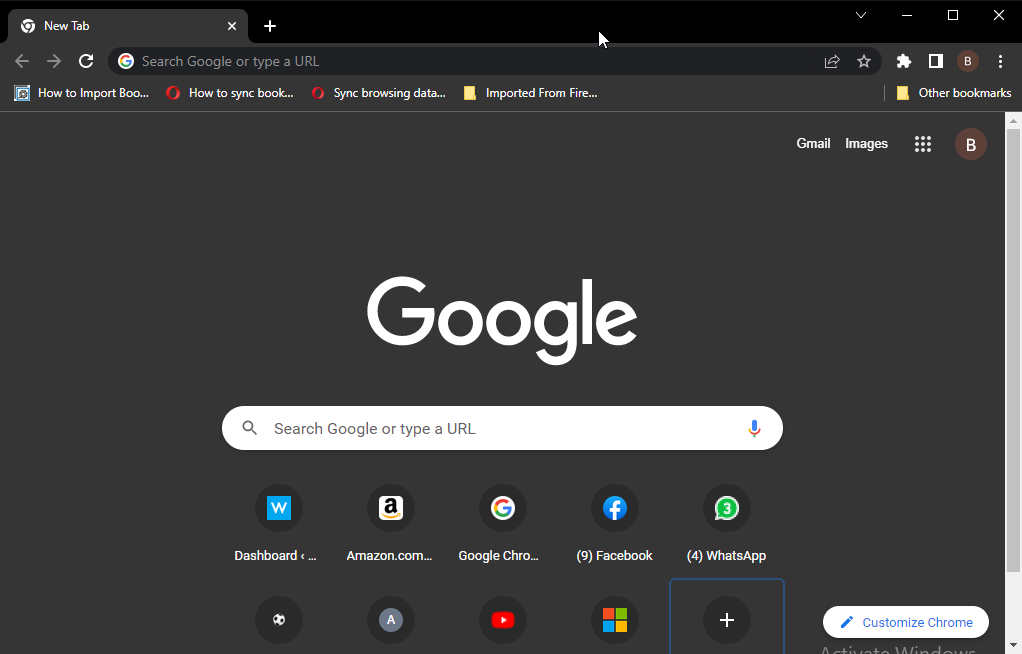The image size is (1022, 654).
Task: Click the Google search box on page
Action: [502, 428]
